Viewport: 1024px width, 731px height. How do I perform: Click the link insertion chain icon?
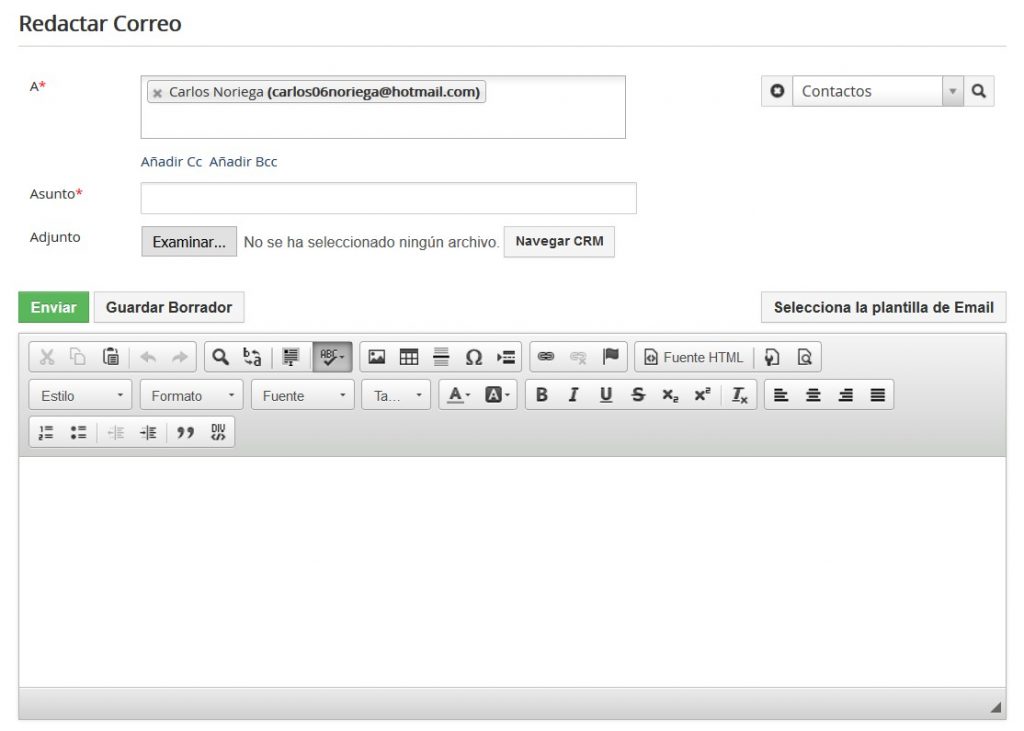pyautogui.click(x=546, y=357)
